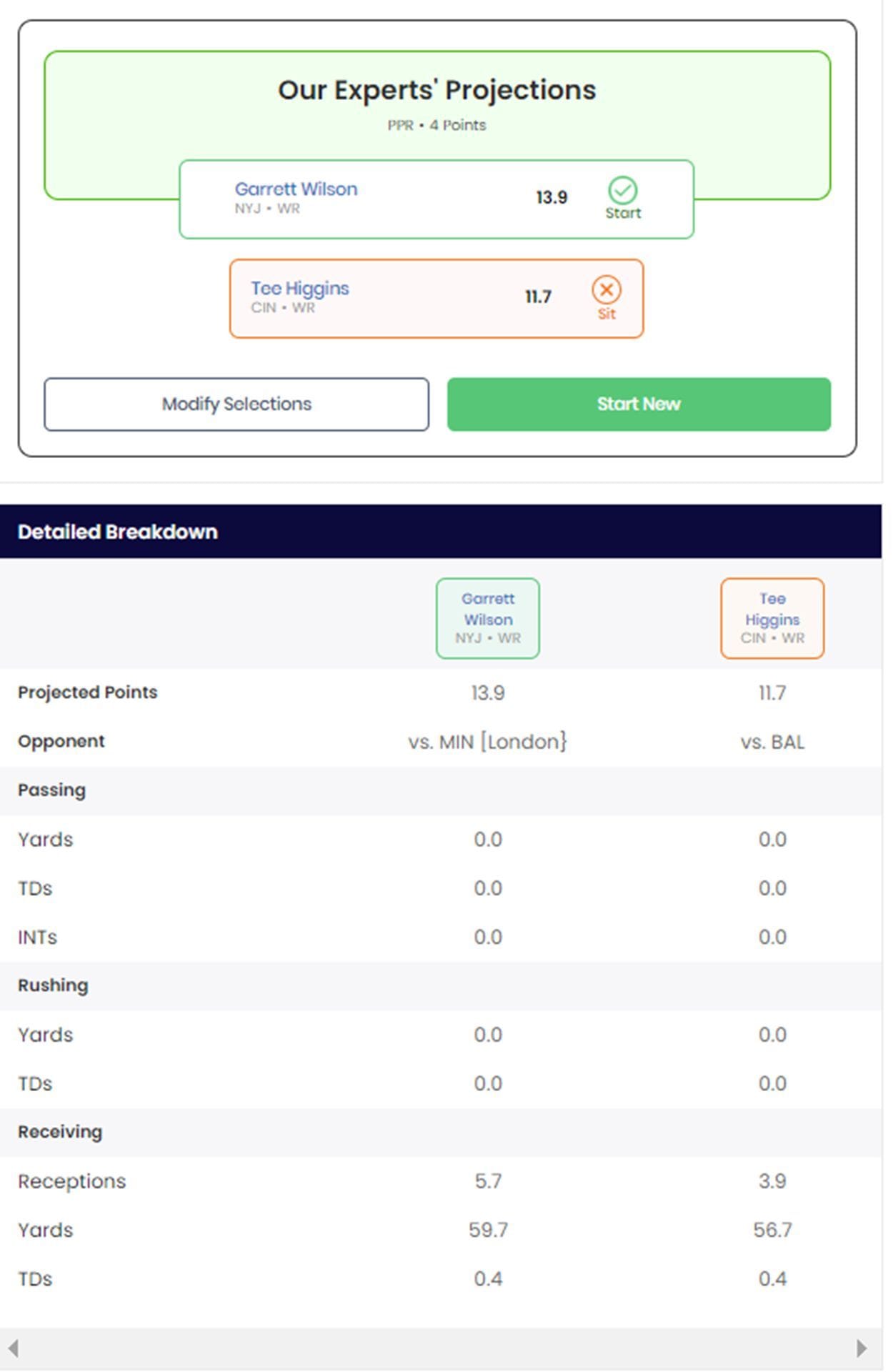The image size is (893, 1372).
Task: Click Tee Higgins' 11.7 projection score
Action: (538, 297)
